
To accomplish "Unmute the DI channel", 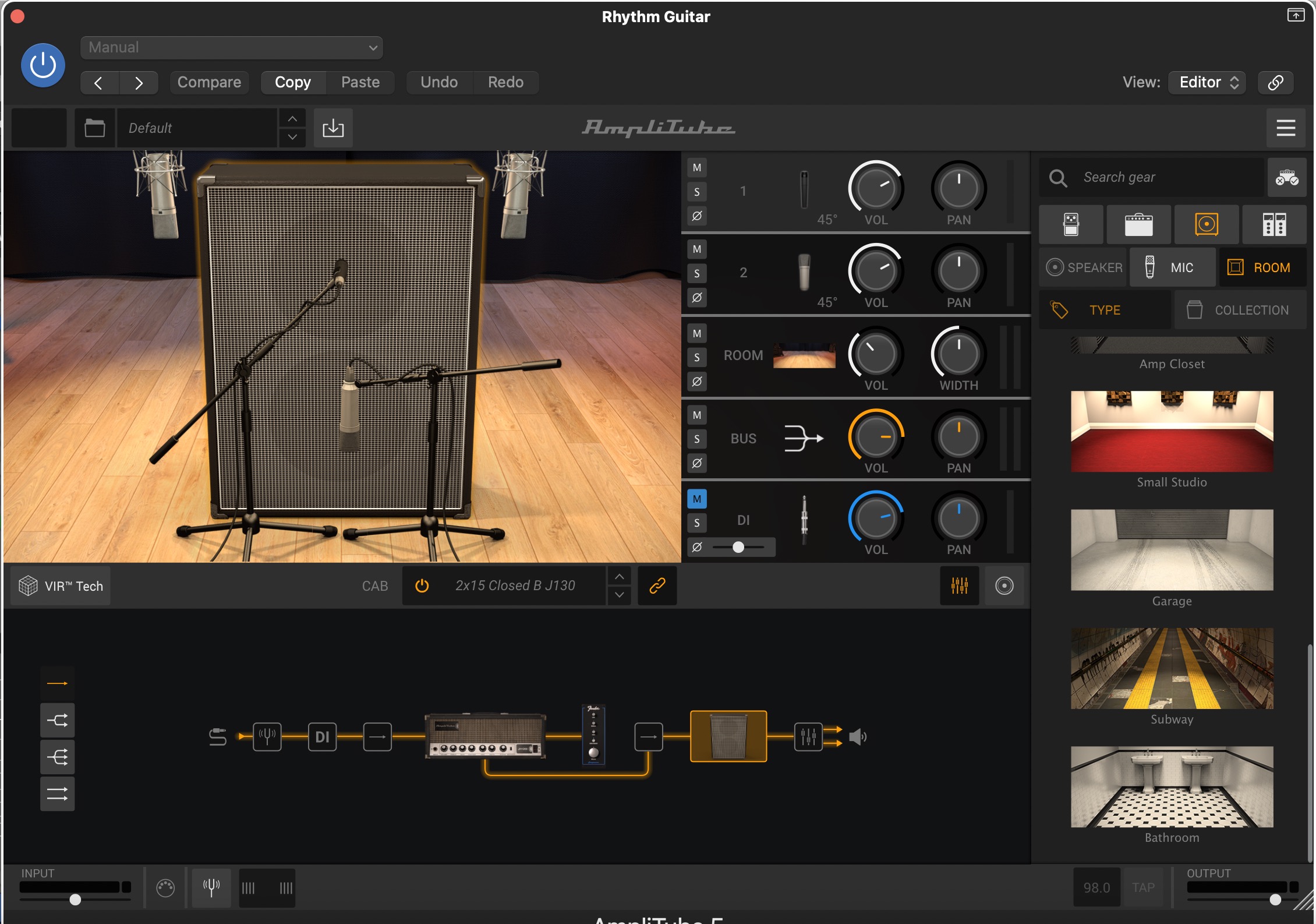I will click(x=697, y=499).
